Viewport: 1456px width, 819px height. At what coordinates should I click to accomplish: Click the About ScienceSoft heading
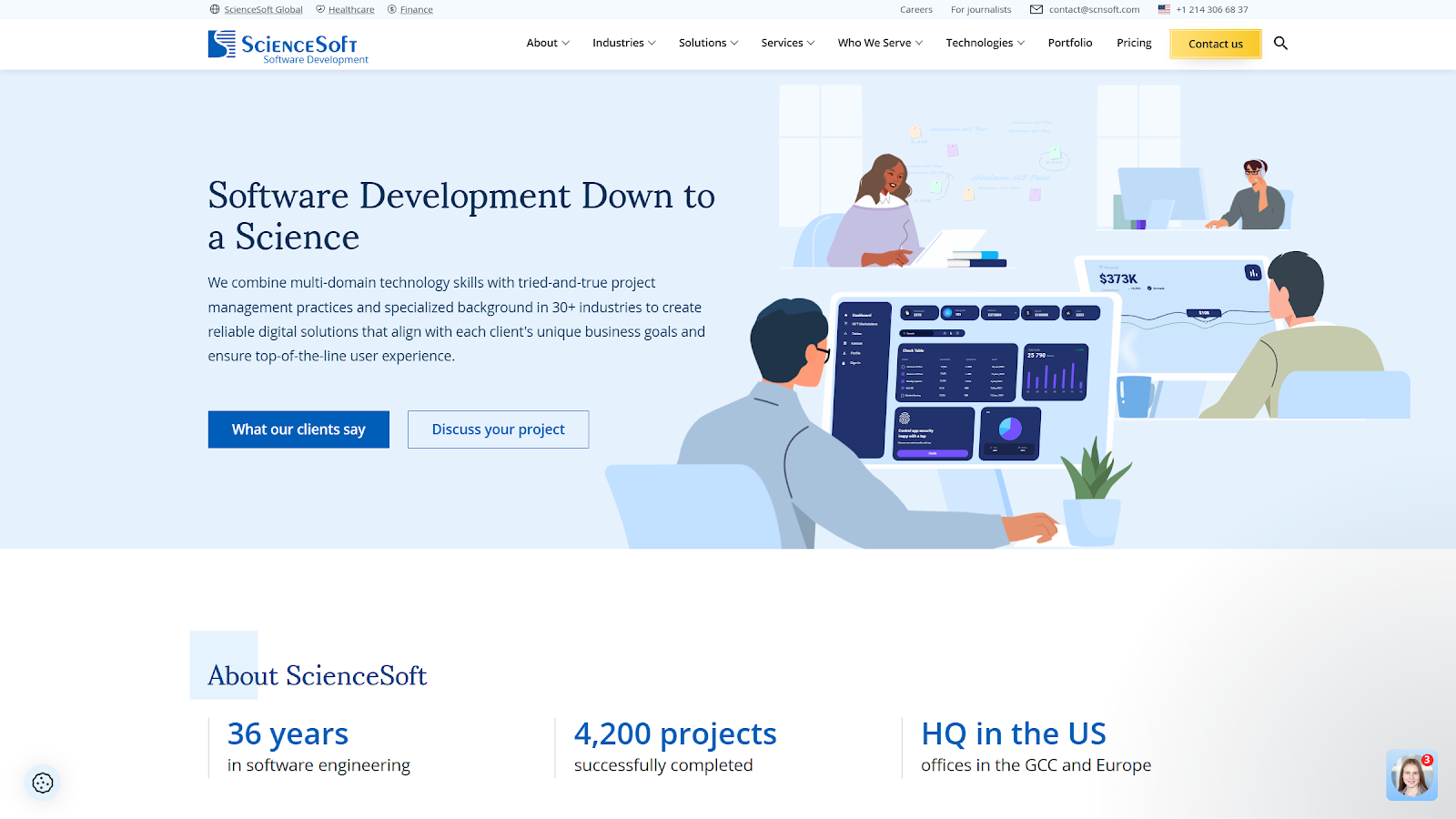[x=318, y=675]
